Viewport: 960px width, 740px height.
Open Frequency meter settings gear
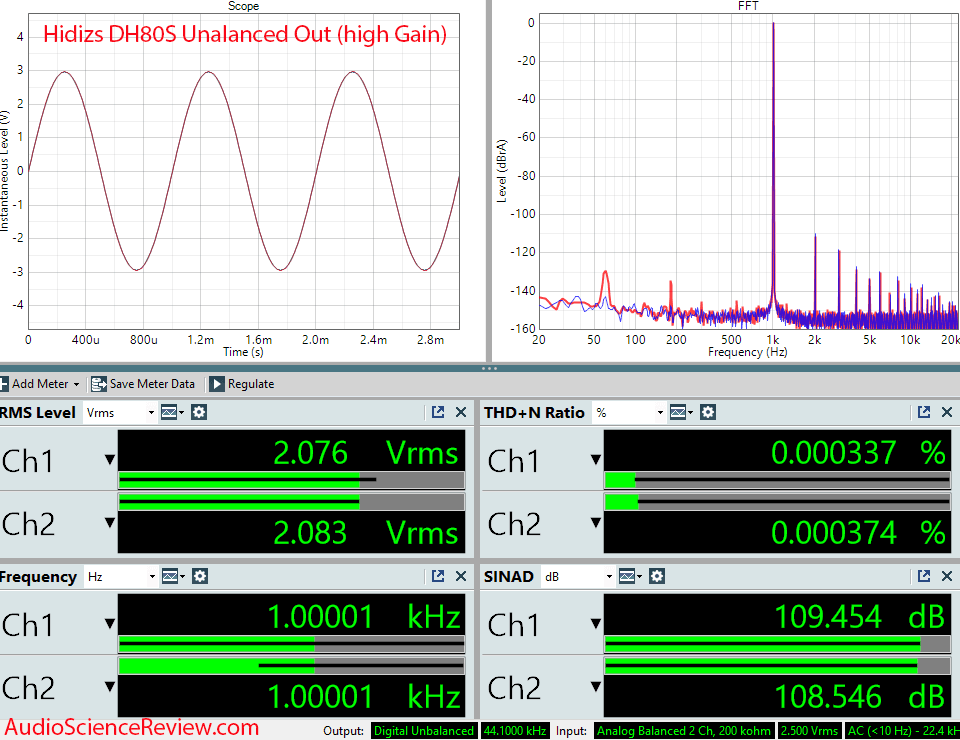(x=200, y=577)
